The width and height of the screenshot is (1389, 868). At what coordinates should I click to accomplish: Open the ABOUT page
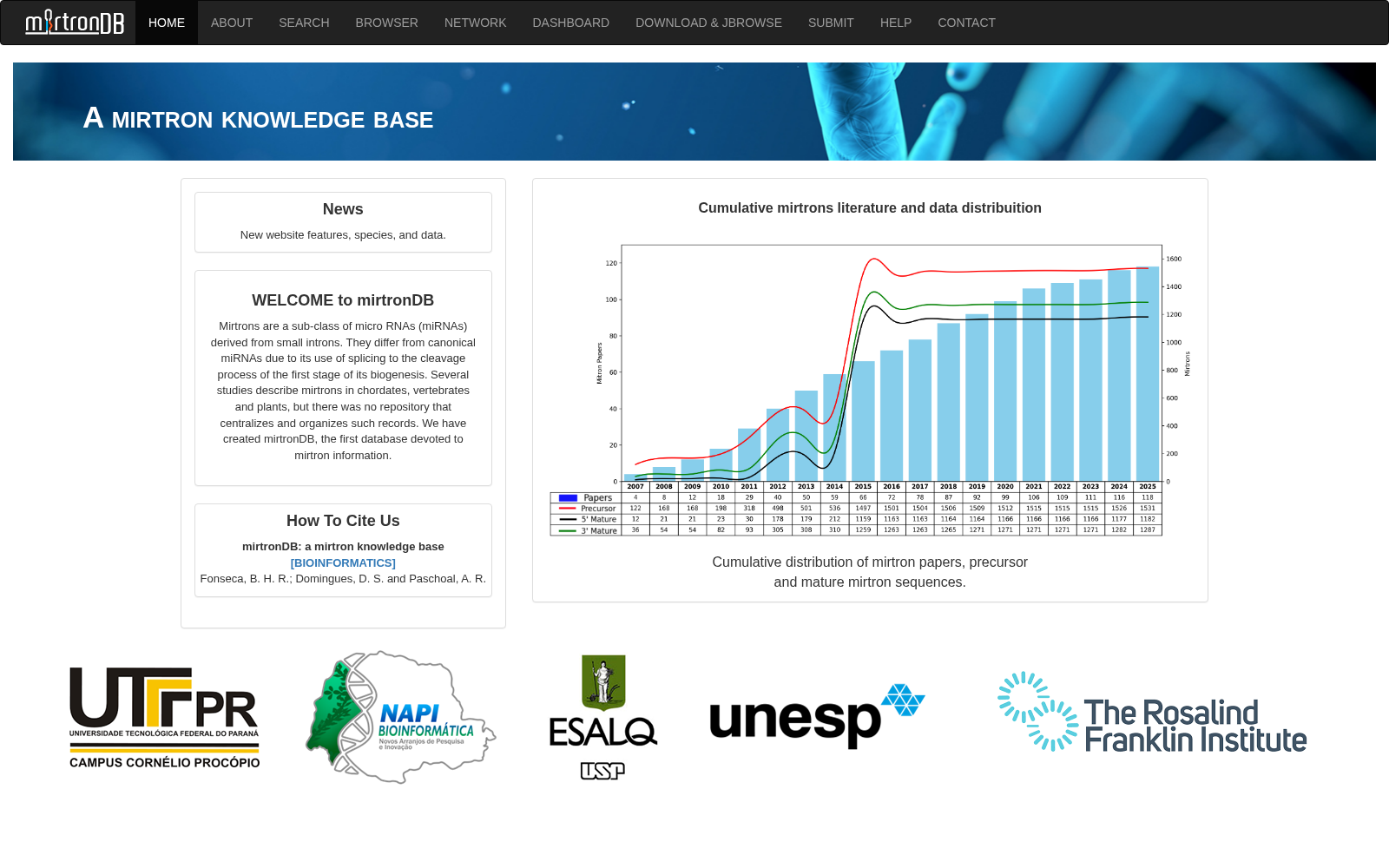(232, 23)
